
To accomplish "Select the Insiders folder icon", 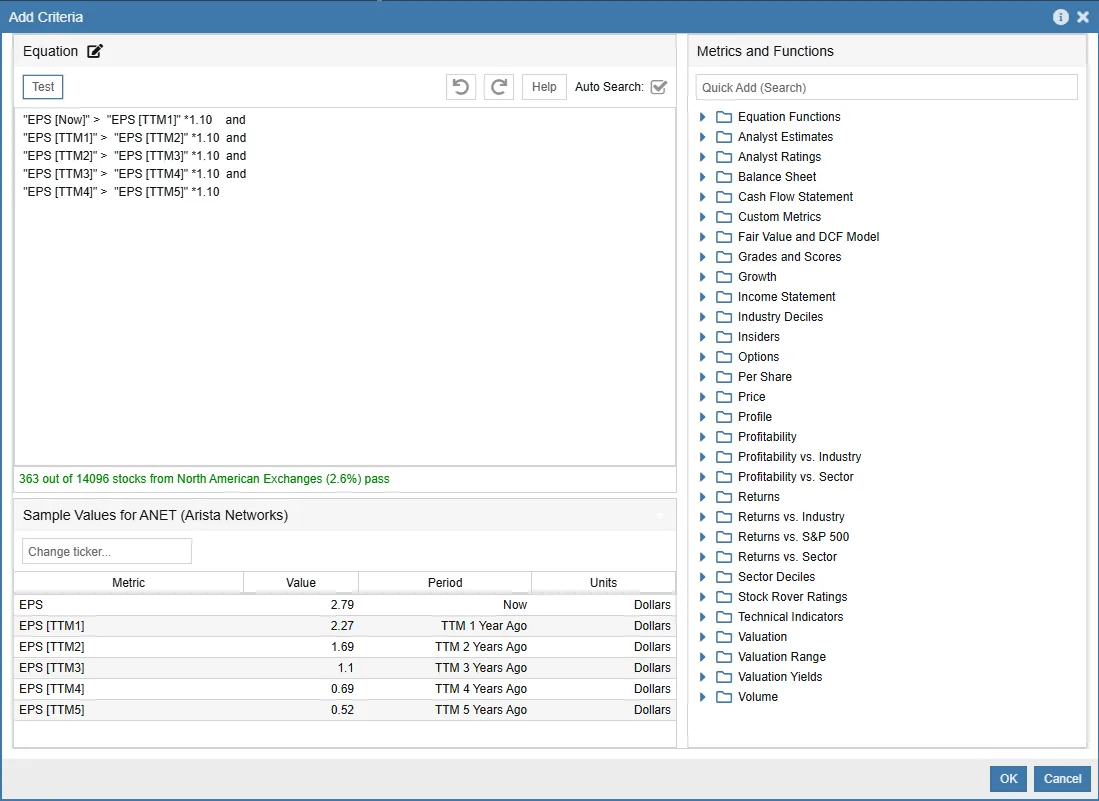I will [x=724, y=337].
